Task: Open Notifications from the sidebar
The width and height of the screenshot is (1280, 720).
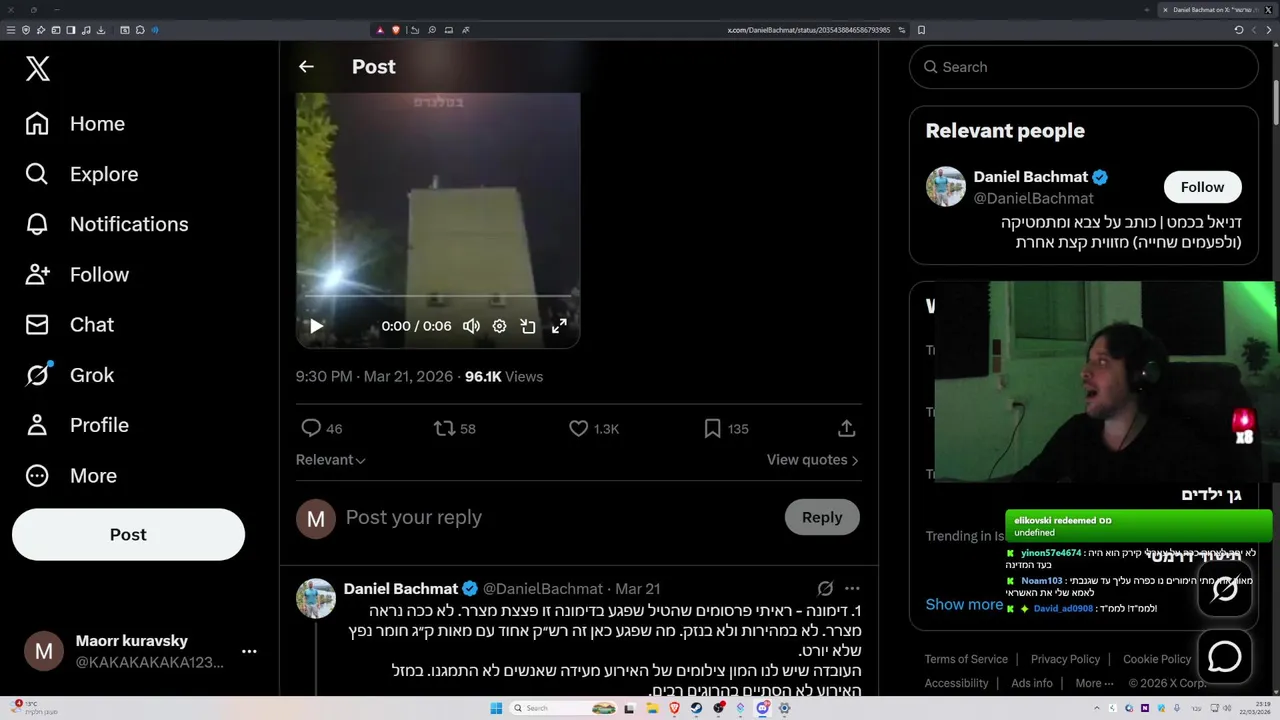Action: point(107,224)
